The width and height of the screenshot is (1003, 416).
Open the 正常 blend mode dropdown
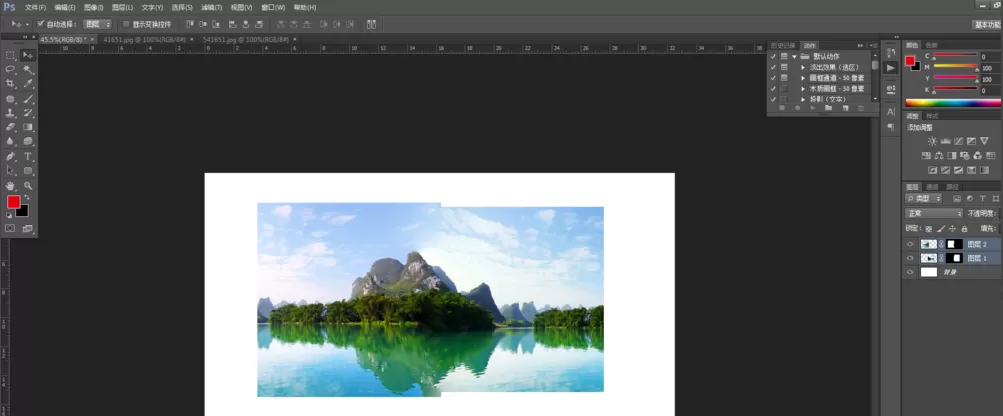coord(934,213)
